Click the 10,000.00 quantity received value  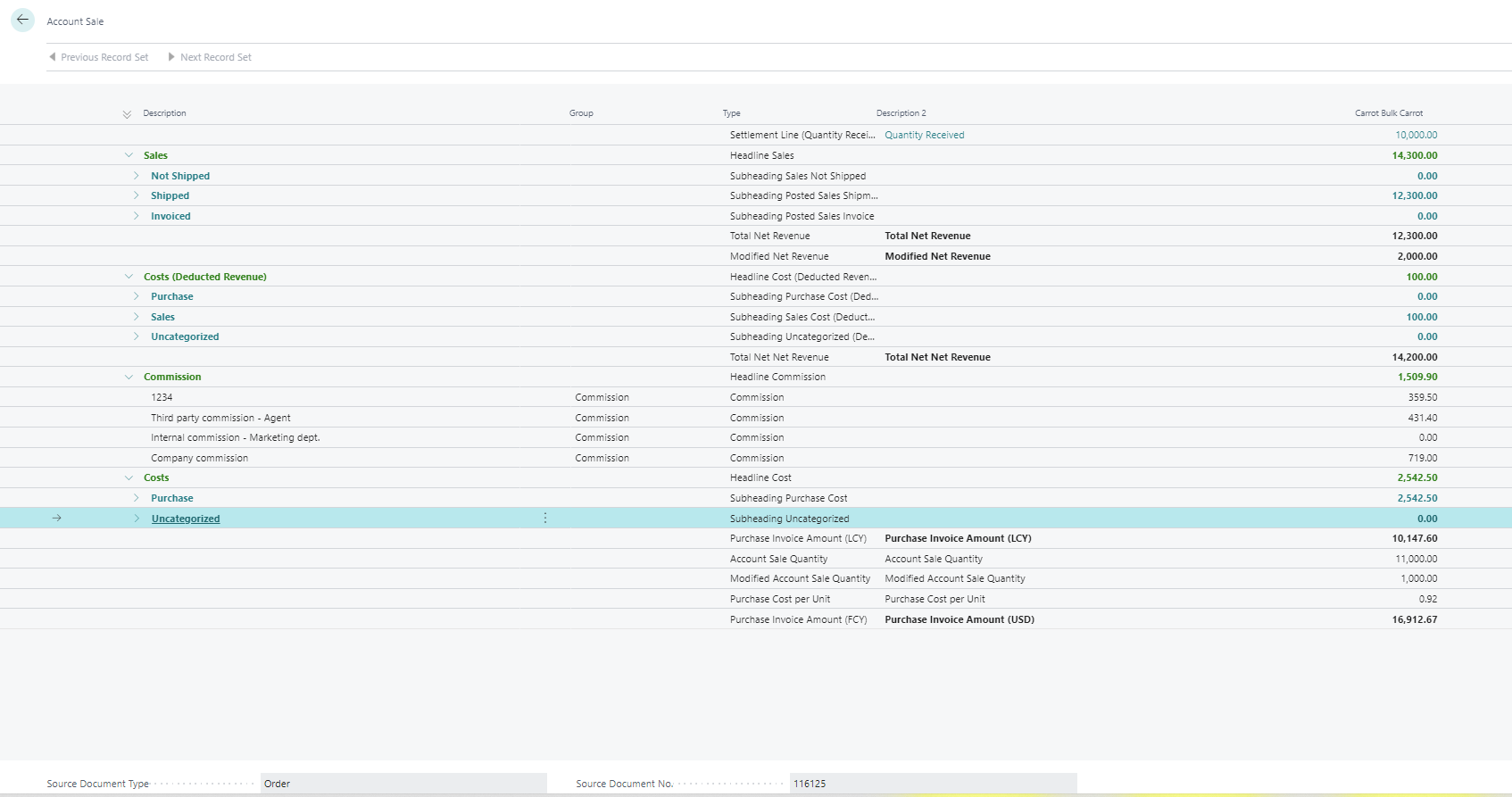pyautogui.click(x=1416, y=136)
